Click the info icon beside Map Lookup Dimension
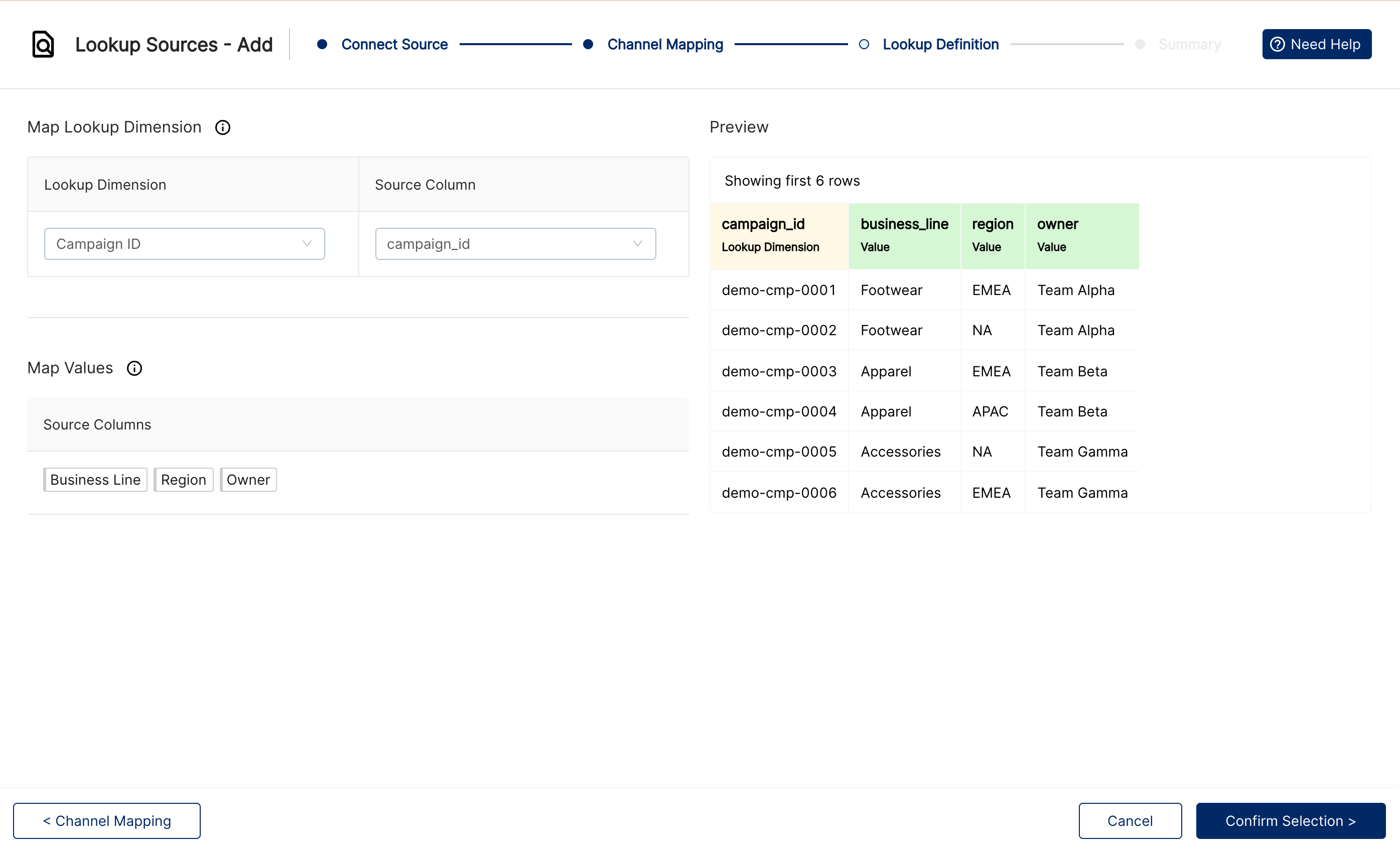The image size is (1400, 853). [x=223, y=127]
